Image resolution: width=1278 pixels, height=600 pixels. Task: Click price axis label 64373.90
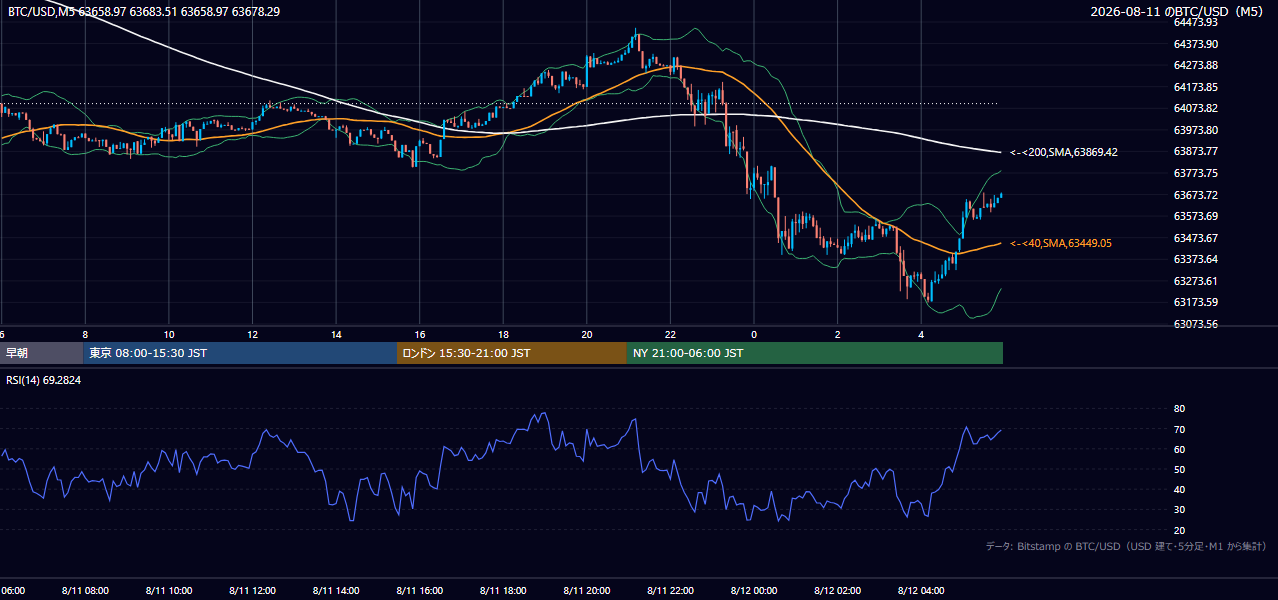click(1195, 44)
